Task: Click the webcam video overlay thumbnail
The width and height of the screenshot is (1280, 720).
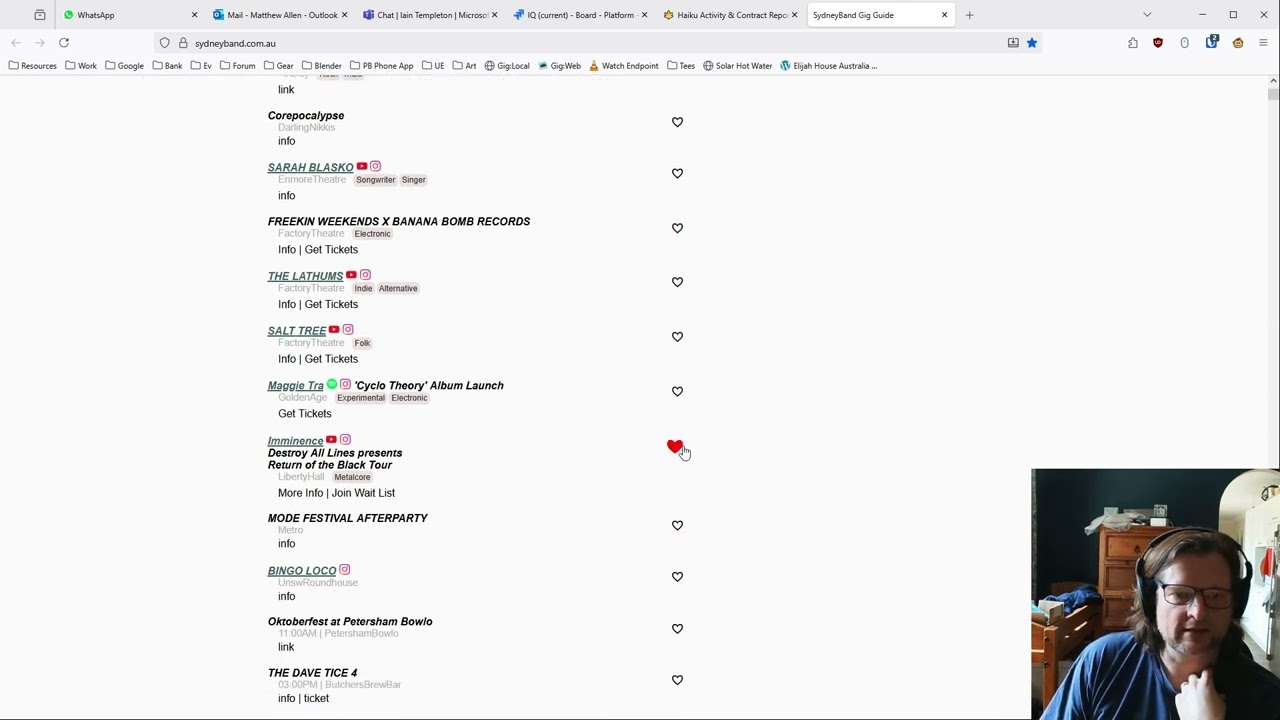Action: (x=1155, y=594)
